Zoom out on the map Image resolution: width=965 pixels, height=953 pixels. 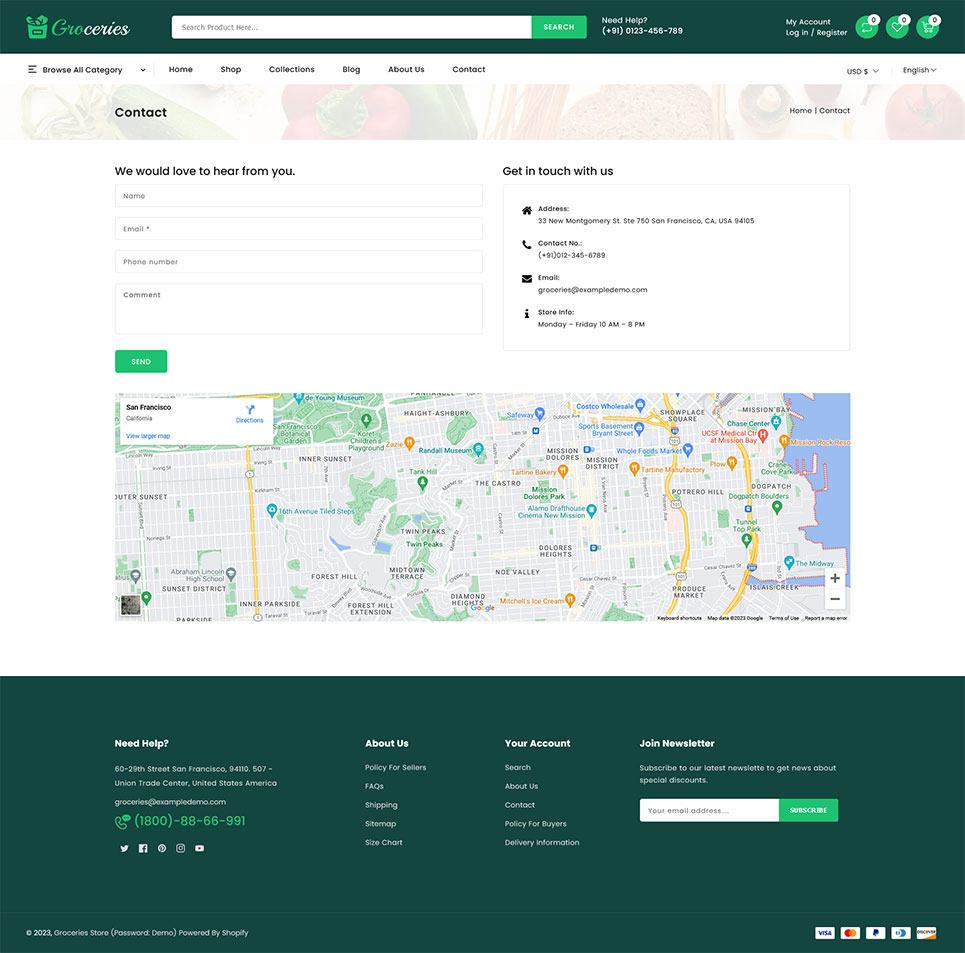pos(835,599)
